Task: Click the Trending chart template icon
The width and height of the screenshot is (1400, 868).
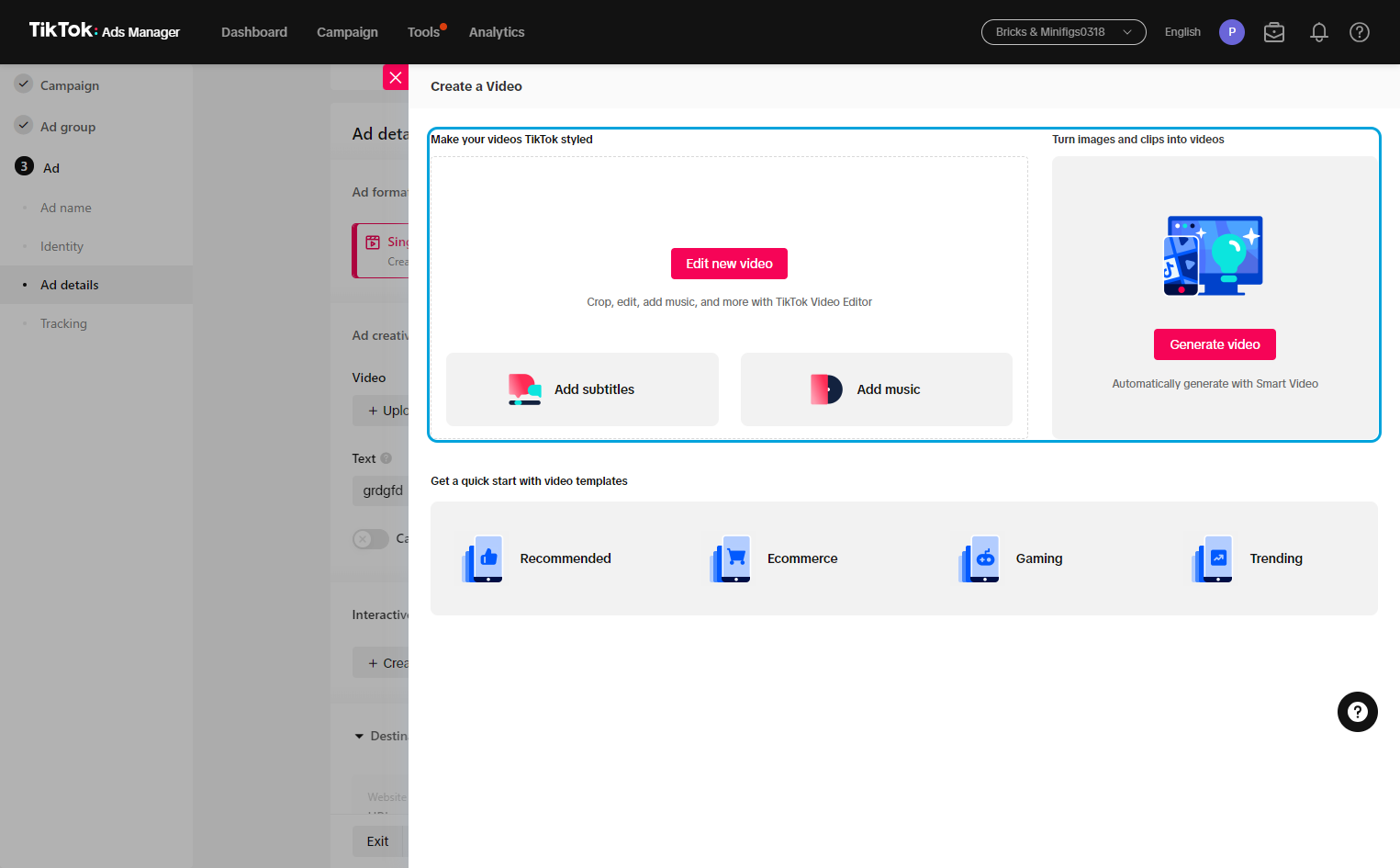Action: [1213, 558]
